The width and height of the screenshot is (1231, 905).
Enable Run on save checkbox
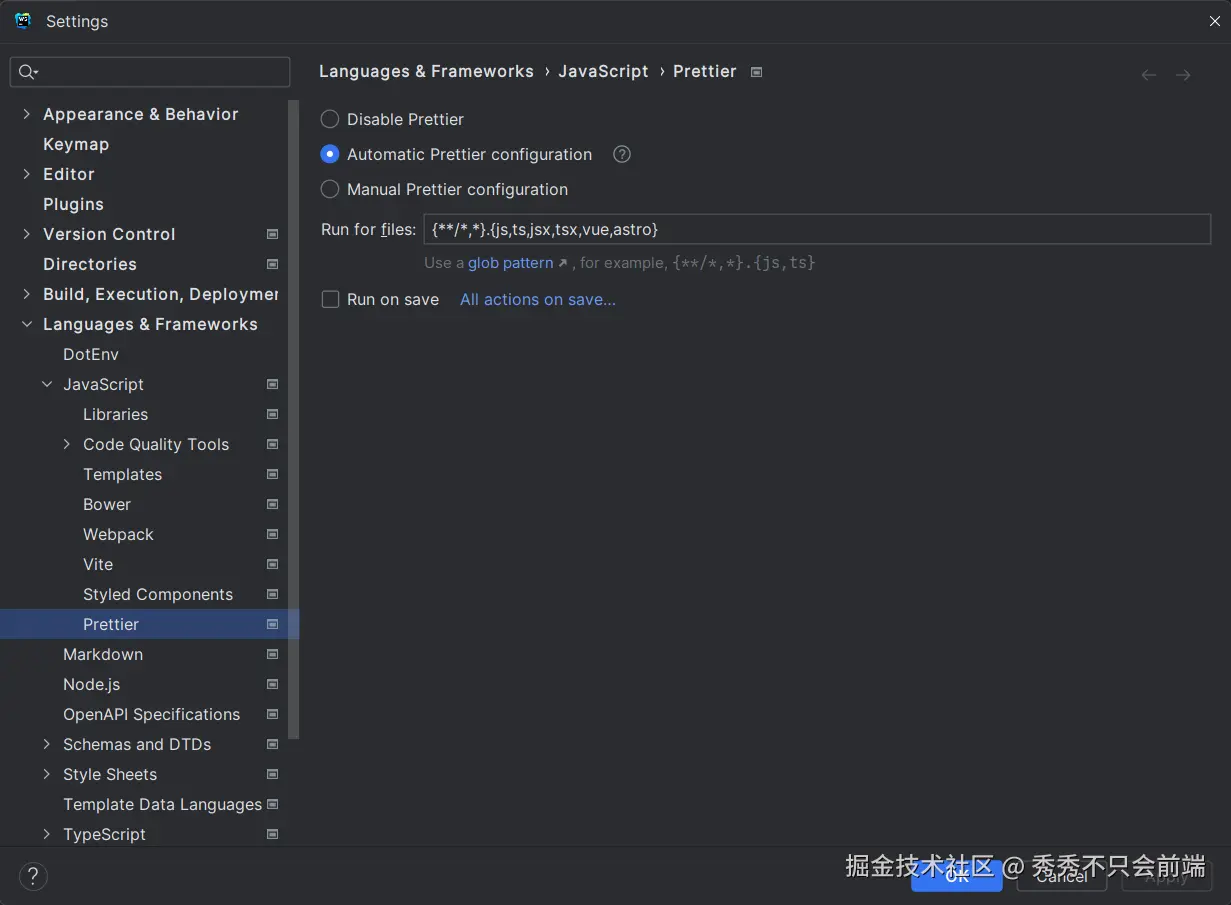pos(330,299)
